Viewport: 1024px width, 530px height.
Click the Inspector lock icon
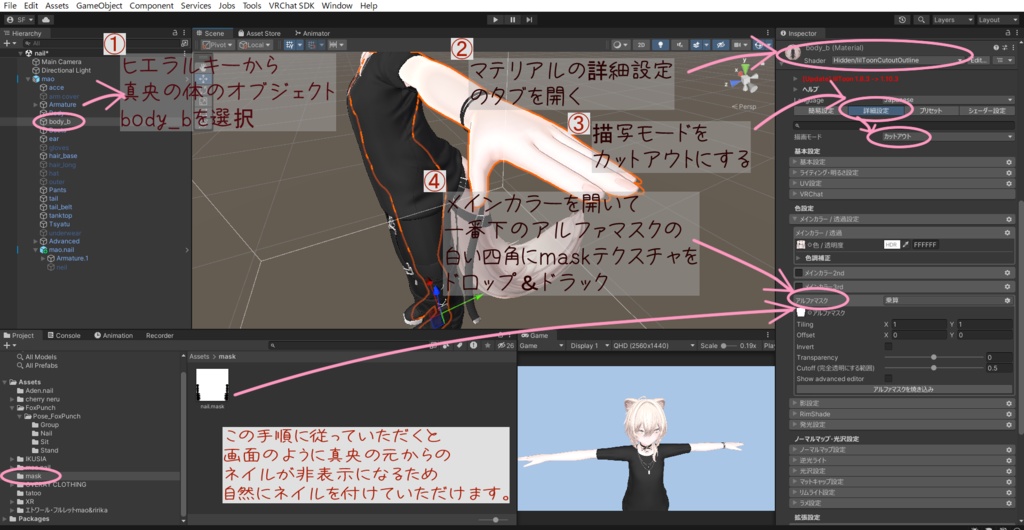tap(1006, 33)
